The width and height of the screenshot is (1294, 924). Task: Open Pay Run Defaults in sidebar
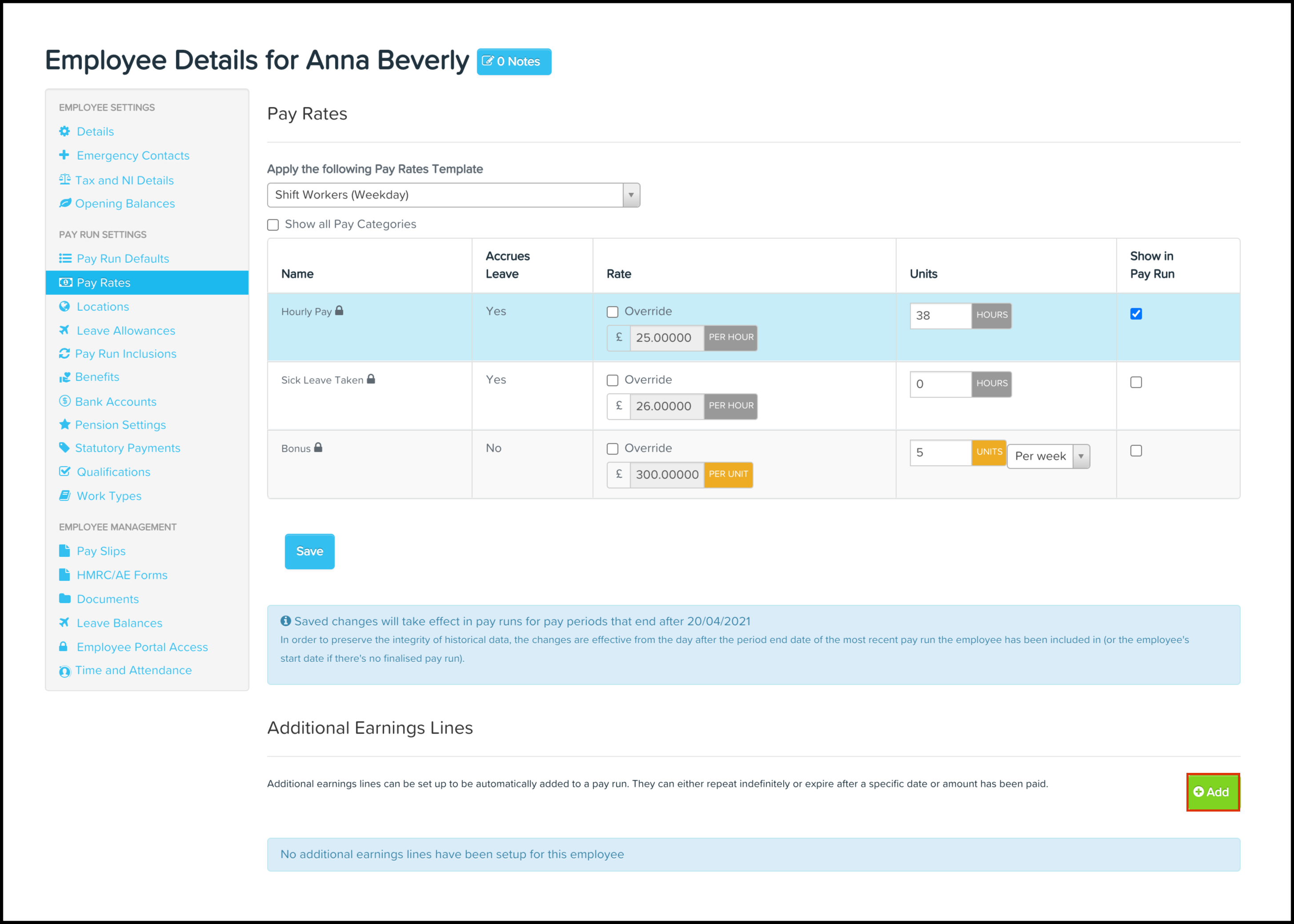coord(122,258)
